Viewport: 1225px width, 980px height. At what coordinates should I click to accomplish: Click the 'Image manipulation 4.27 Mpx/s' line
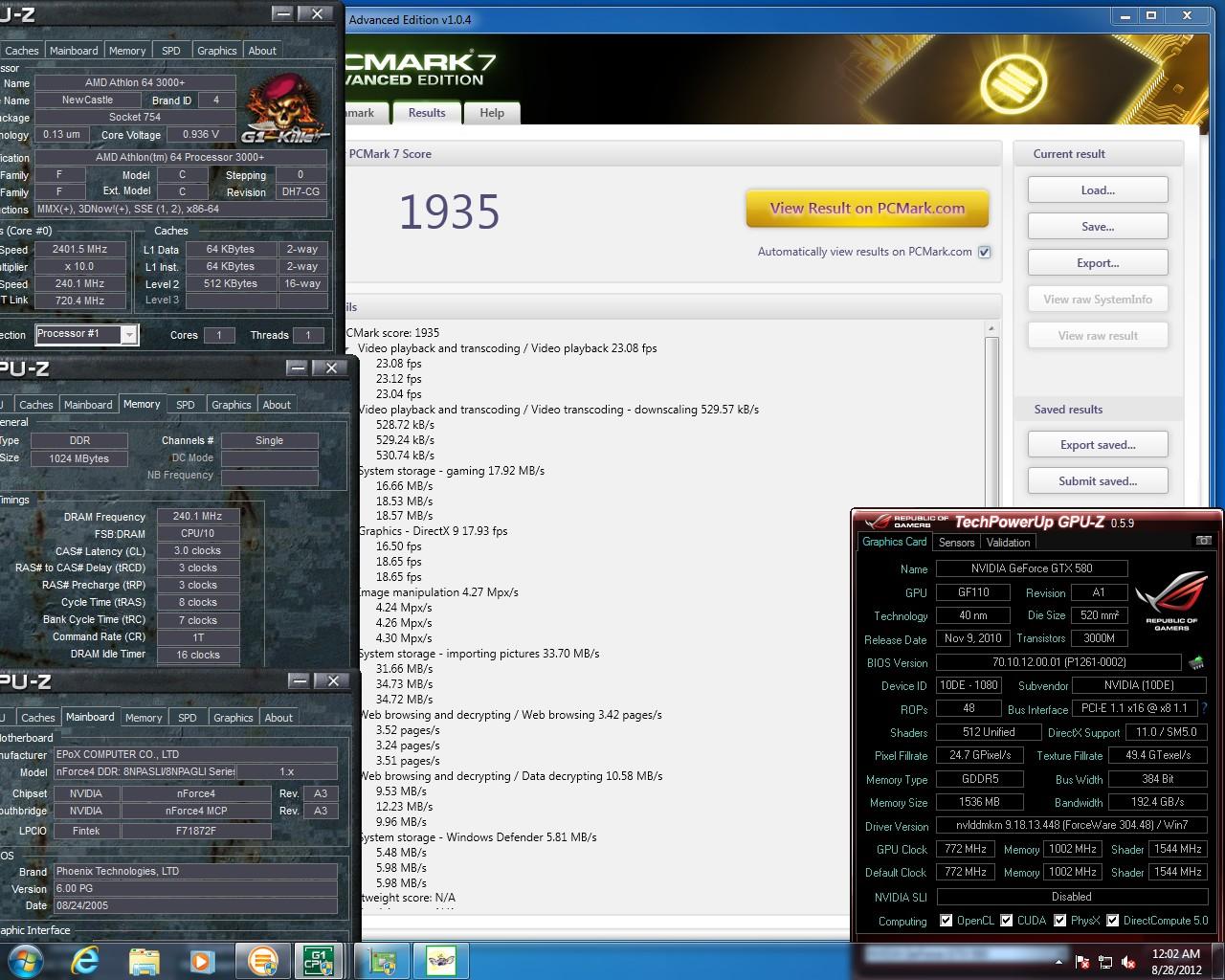coord(437,592)
